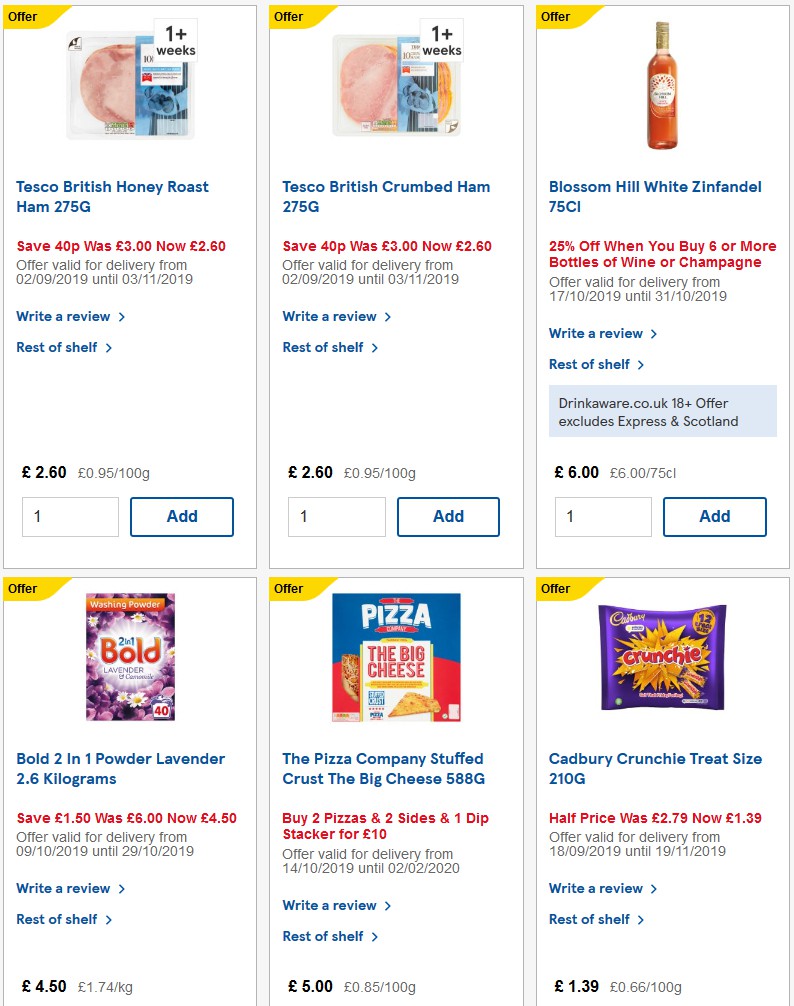The width and height of the screenshot is (794, 1006).
Task: Click the quantity field for Crumbed Ham
Action: (x=337, y=516)
